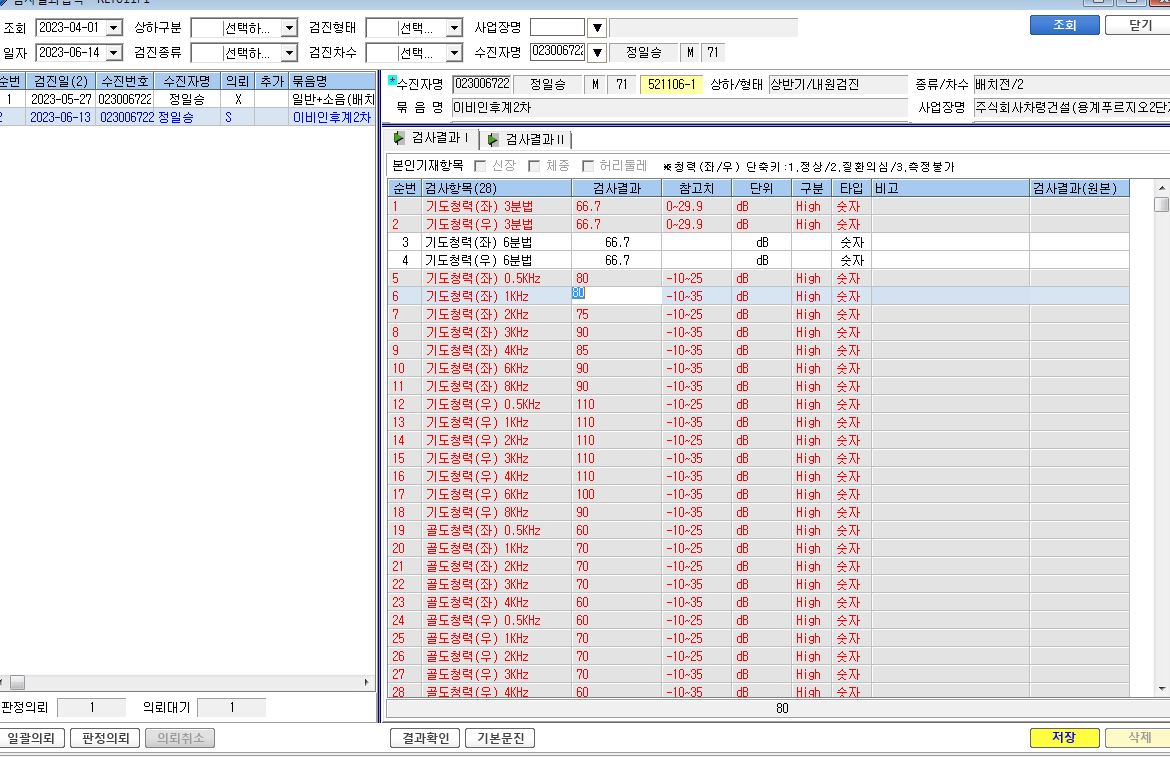This screenshot has width=1170, height=757.
Task: Click the blue 조회 button
Action: 1064,25
